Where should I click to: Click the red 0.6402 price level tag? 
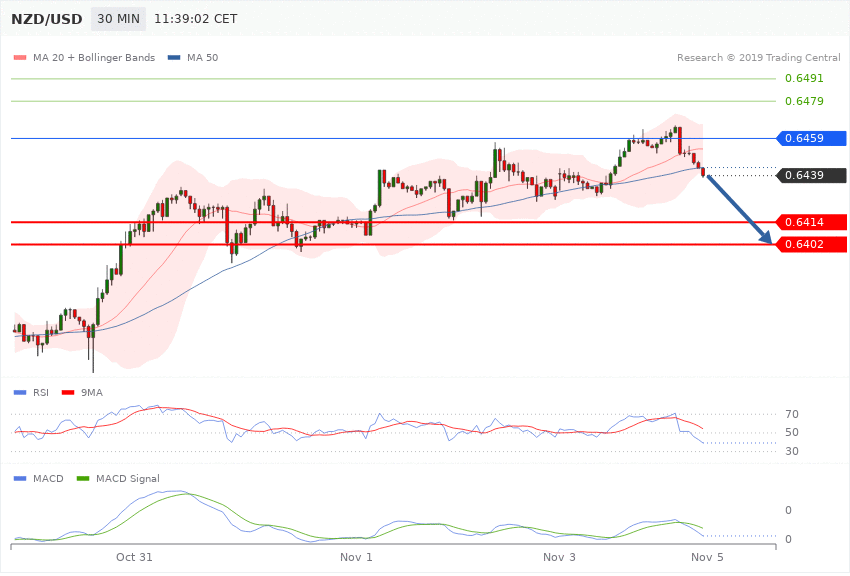[810, 244]
